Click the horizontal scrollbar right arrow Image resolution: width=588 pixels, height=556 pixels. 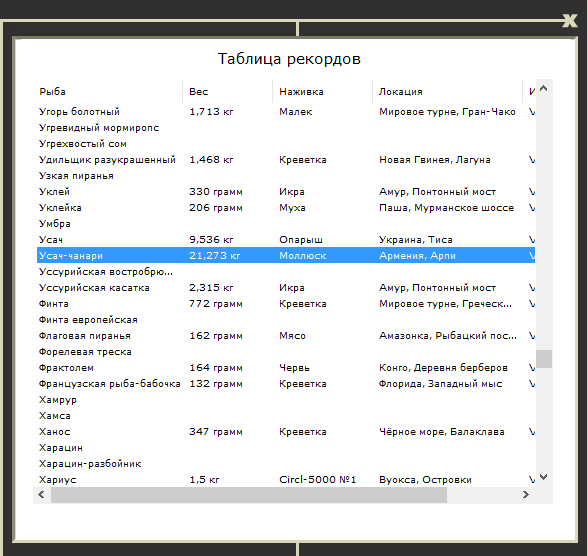point(526,495)
